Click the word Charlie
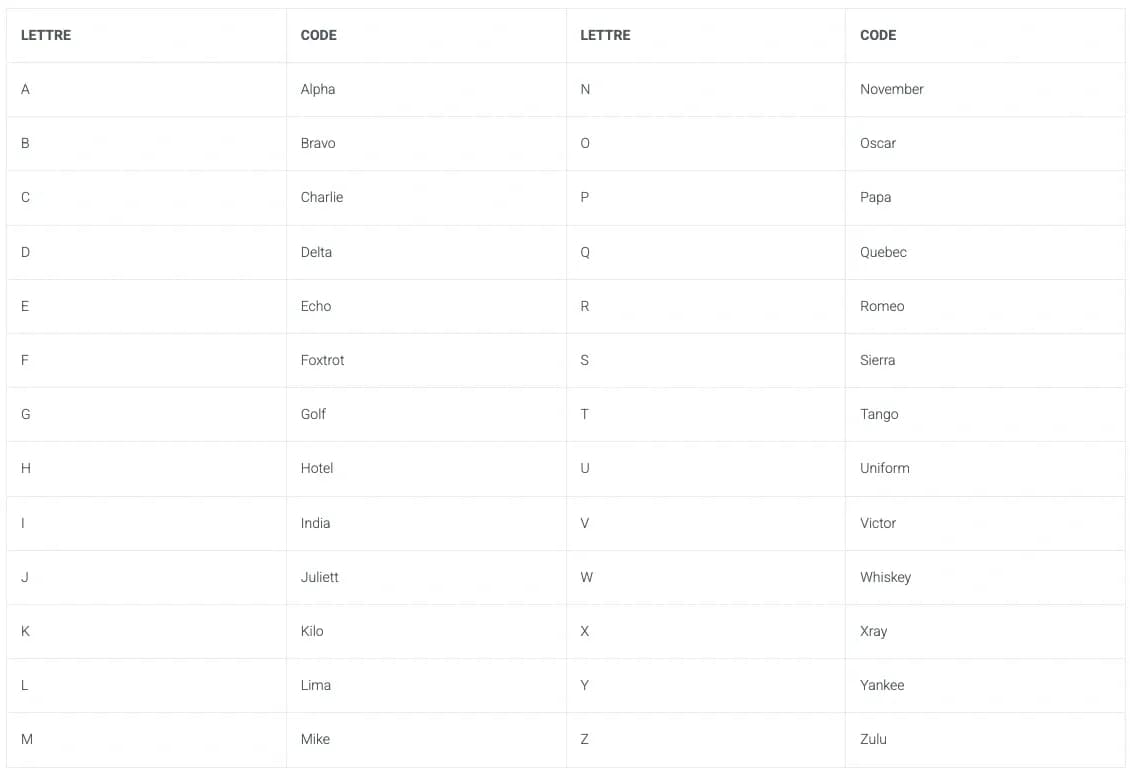 click(x=322, y=197)
